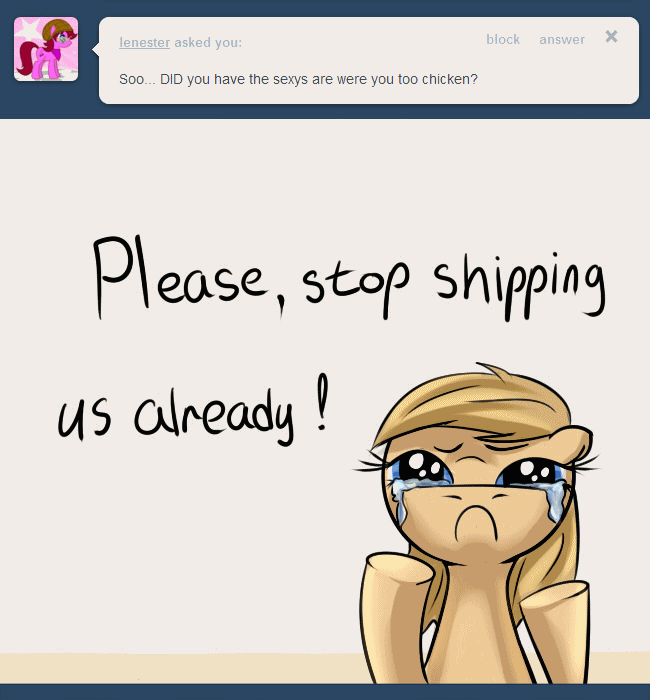Dismiss the ask with the X icon
Viewport: 650px width, 700px height.
tap(611, 36)
